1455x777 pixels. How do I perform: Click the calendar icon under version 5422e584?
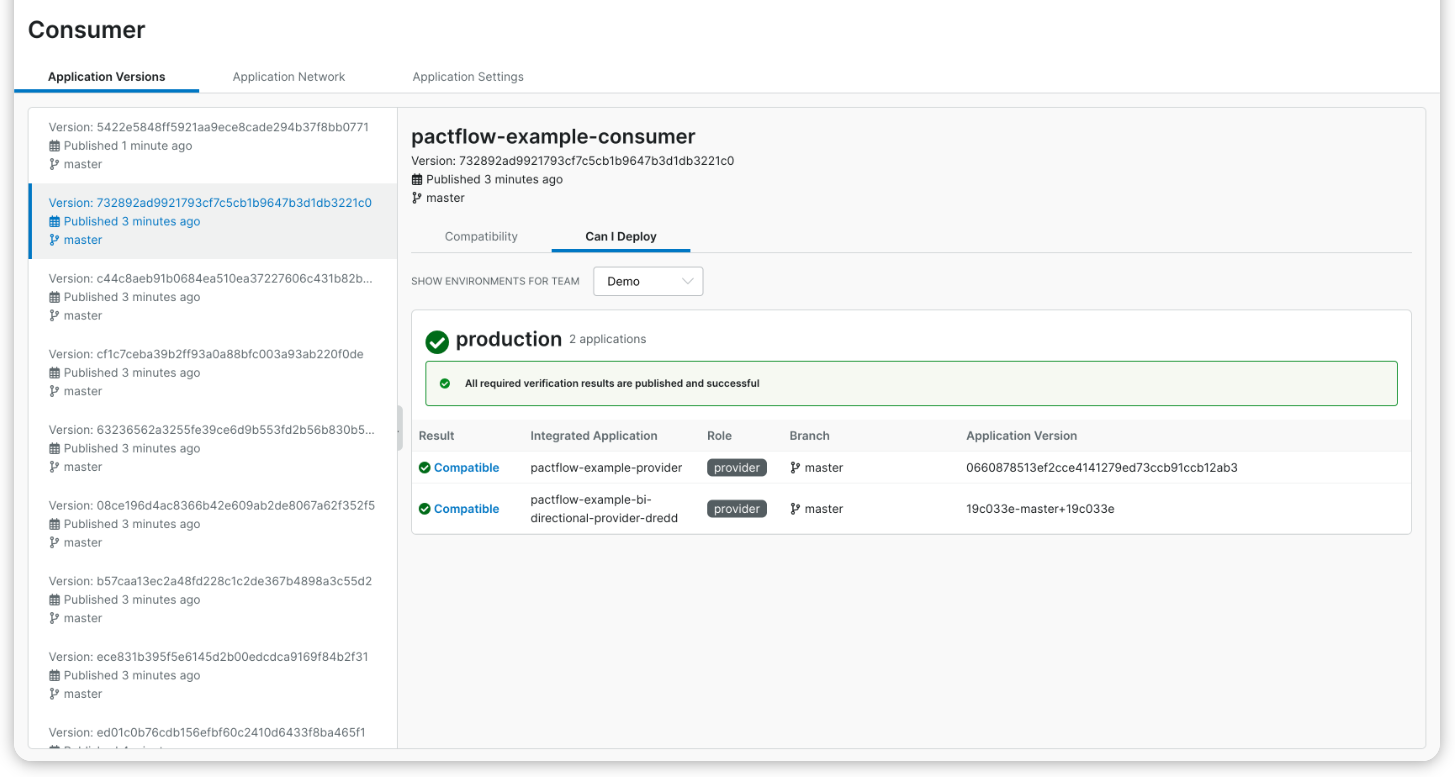tap(54, 146)
